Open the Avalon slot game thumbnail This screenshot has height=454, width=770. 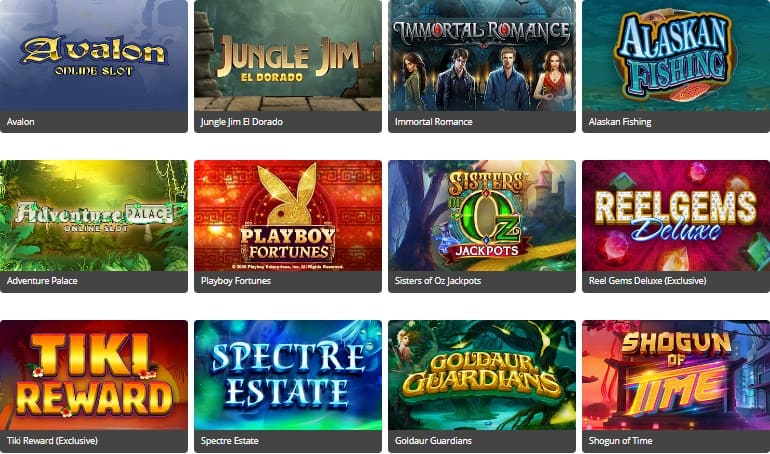click(x=93, y=55)
